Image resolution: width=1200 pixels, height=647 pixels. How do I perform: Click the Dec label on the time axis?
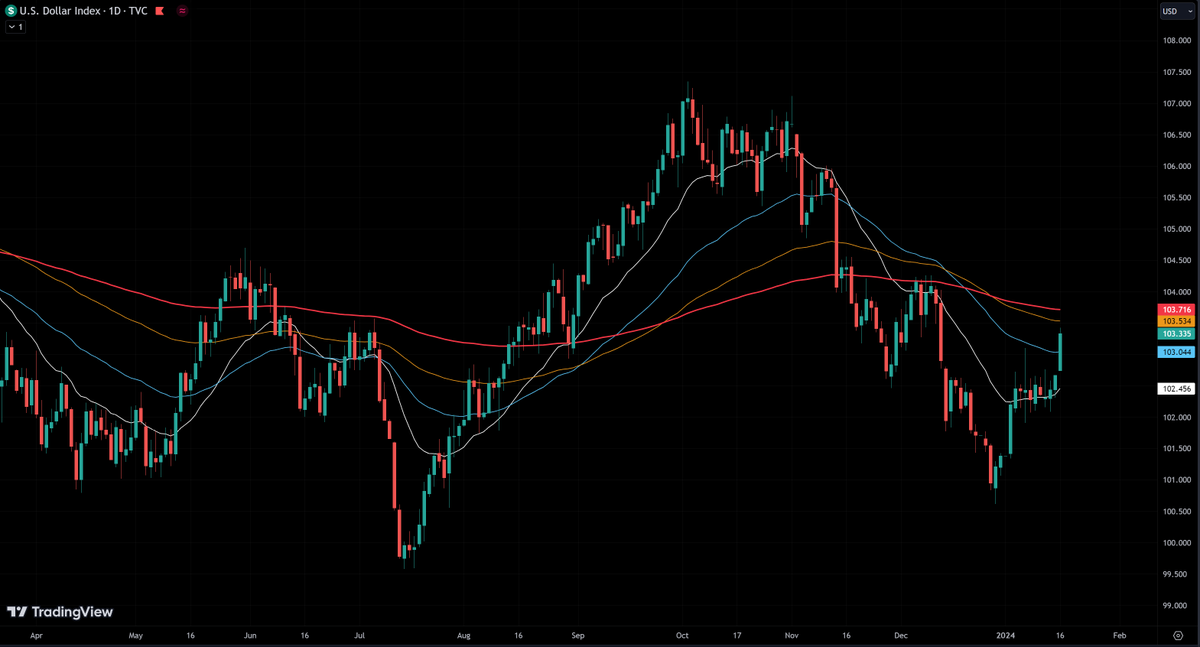(x=900, y=635)
